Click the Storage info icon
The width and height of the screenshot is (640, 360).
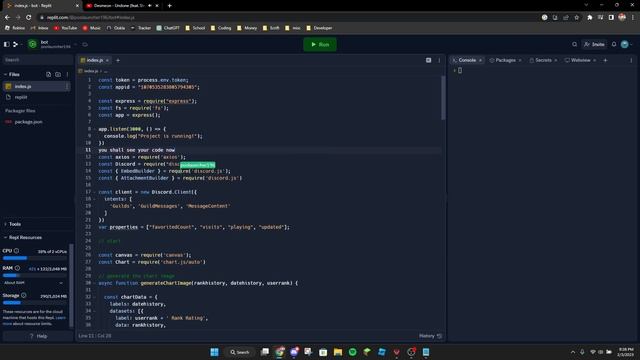(x=23, y=295)
